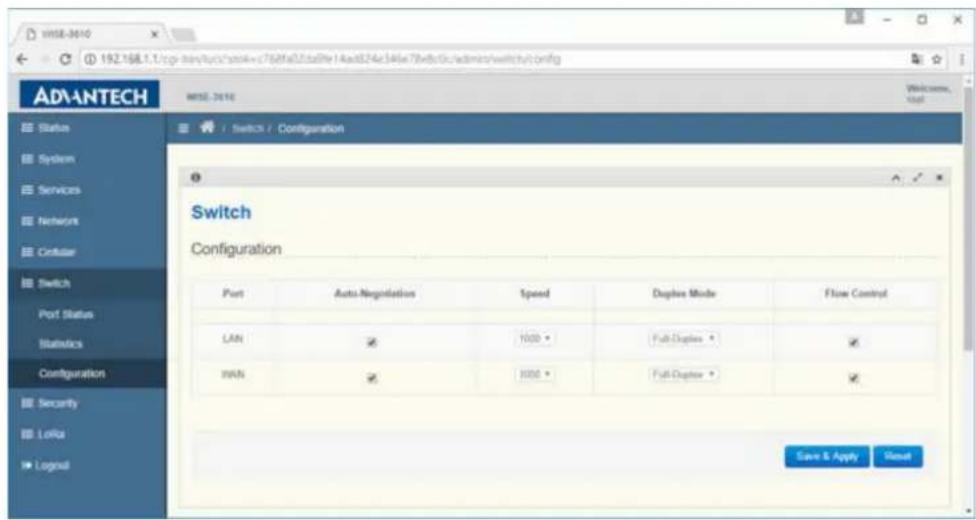This screenshot has width=976, height=520.
Task: Expand panel to fullscreen icon
Action: (x=917, y=177)
